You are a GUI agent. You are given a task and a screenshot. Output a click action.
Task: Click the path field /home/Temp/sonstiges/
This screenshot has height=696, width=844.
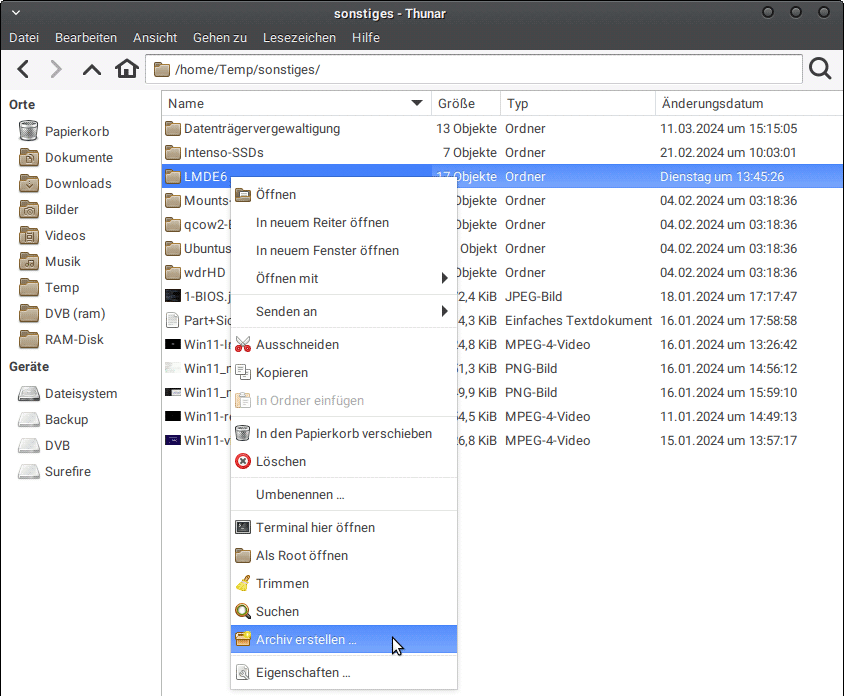click(x=474, y=69)
